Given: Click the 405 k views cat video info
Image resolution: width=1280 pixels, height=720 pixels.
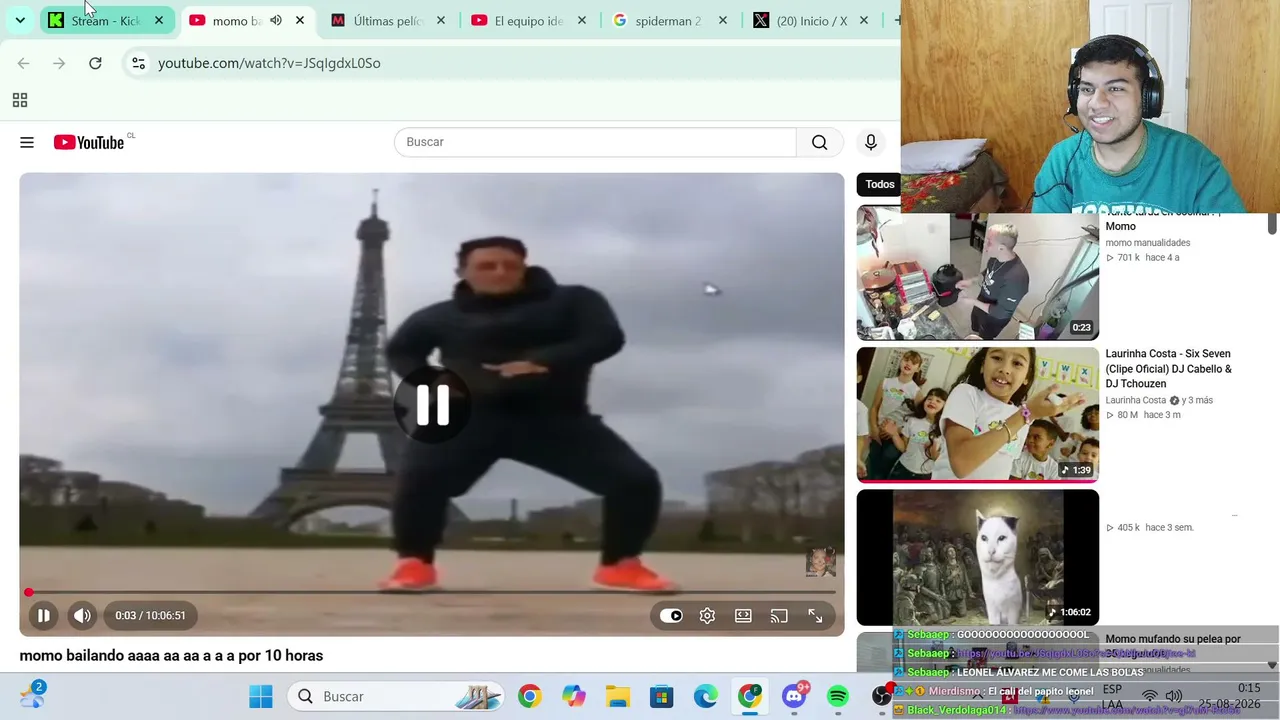Looking at the screenshot, I should pos(1150,528).
